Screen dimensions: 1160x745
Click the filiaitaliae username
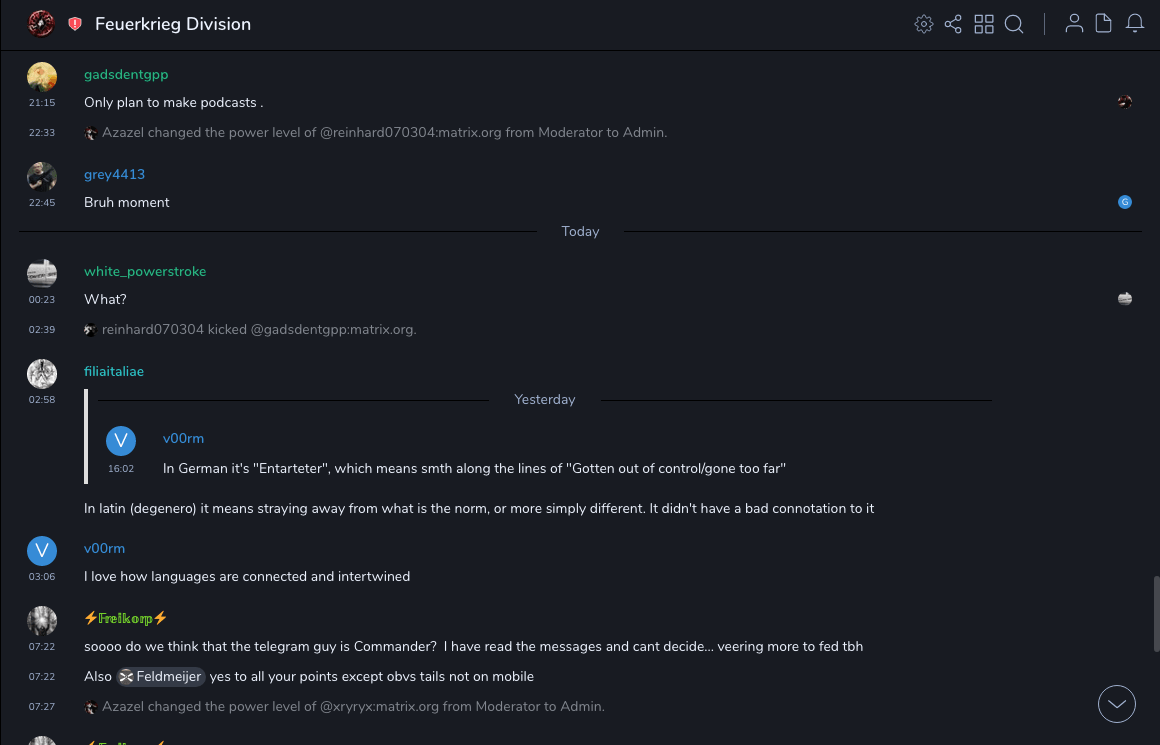114,372
